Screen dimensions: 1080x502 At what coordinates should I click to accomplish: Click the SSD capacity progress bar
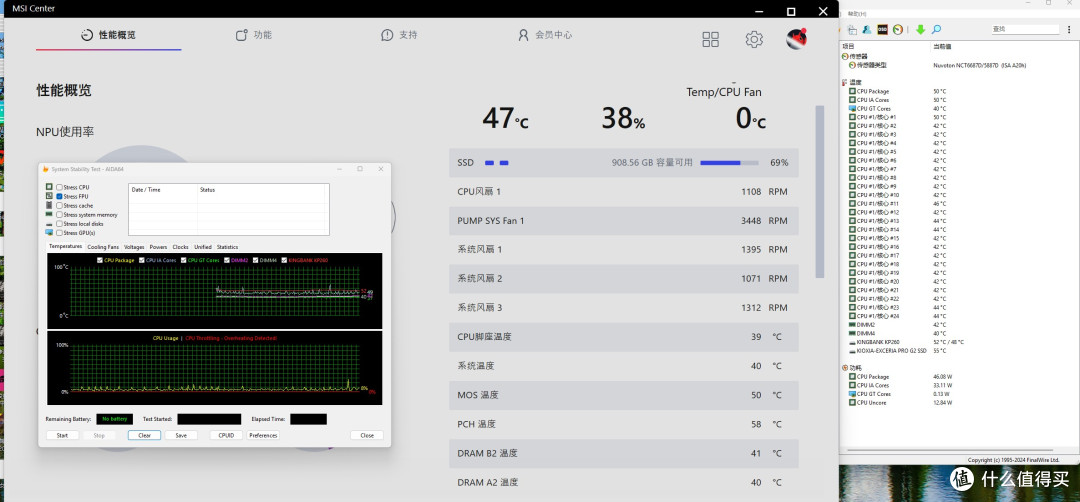pos(729,163)
